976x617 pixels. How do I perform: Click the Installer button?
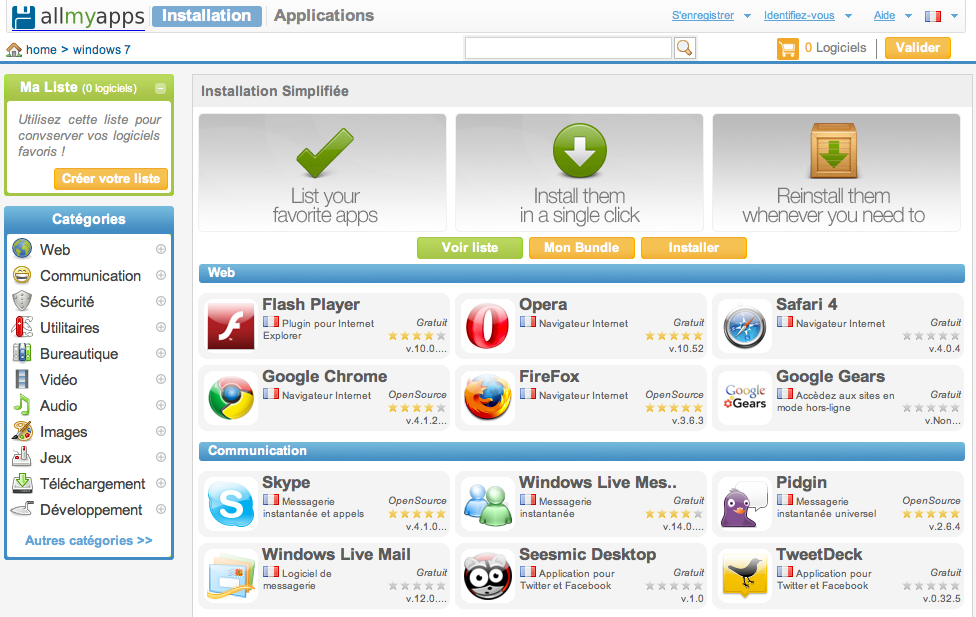click(693, 248)
